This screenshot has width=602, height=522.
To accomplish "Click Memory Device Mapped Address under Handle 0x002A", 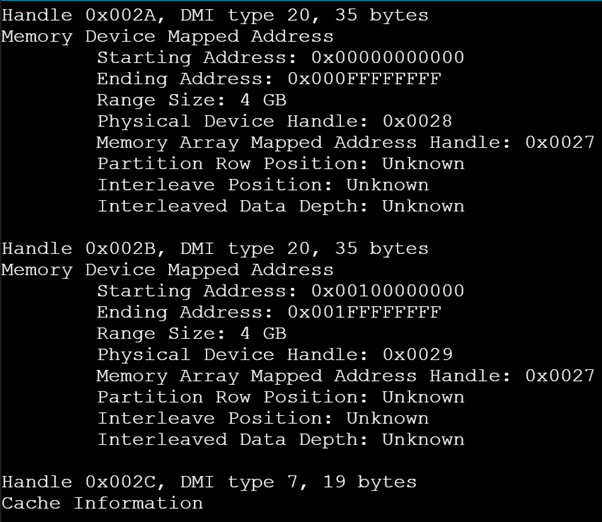I will [167, 37].
